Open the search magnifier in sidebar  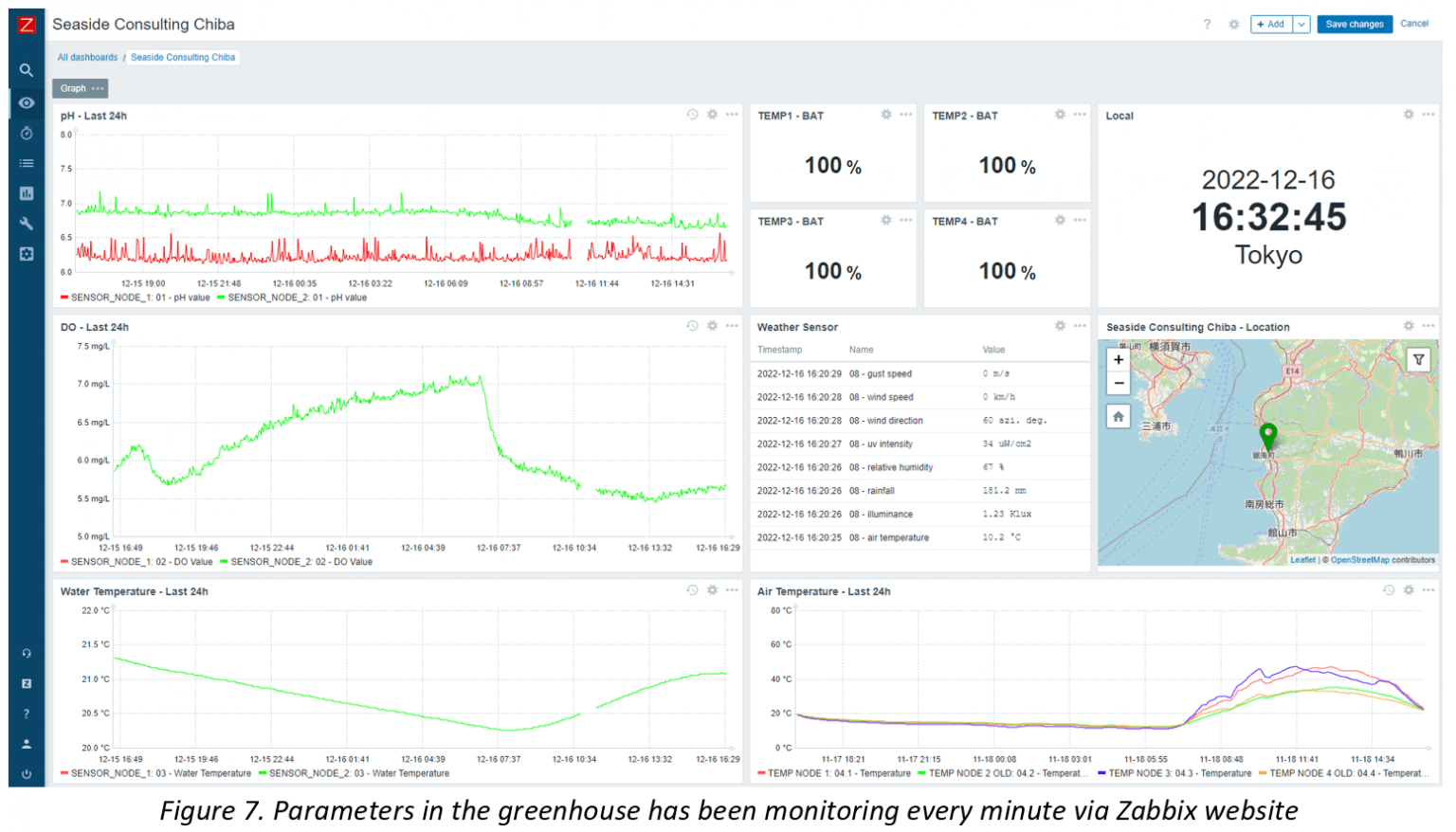27,70
